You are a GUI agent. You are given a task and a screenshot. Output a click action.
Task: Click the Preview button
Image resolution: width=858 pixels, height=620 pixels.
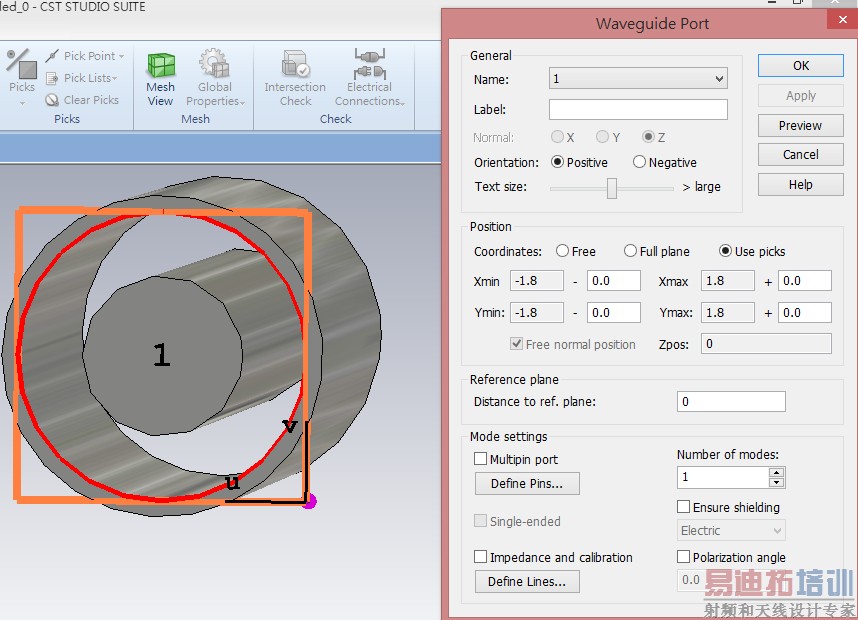click(801, 125)
